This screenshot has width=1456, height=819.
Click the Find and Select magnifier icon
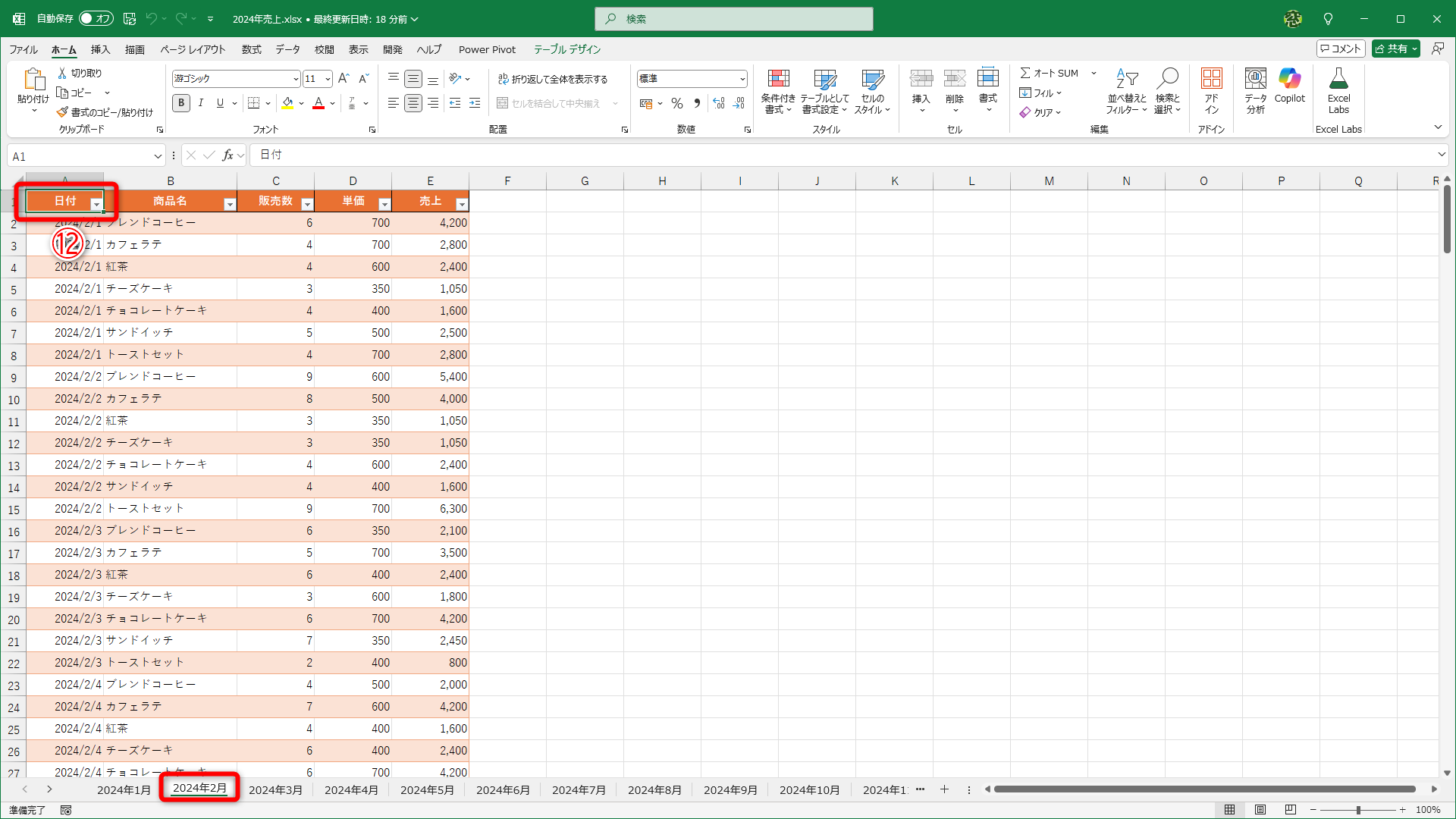pyautogui.click(x=1168, y=79)
